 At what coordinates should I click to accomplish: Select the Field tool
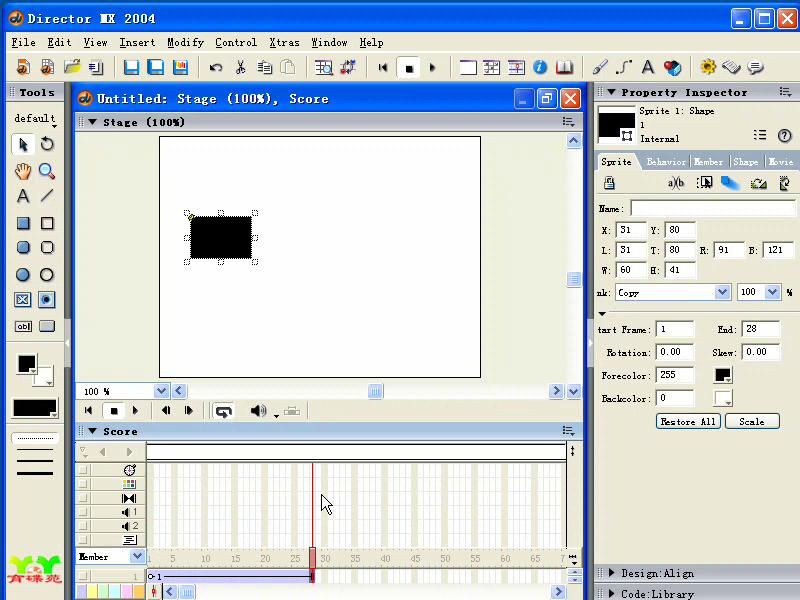pos(23,326)
